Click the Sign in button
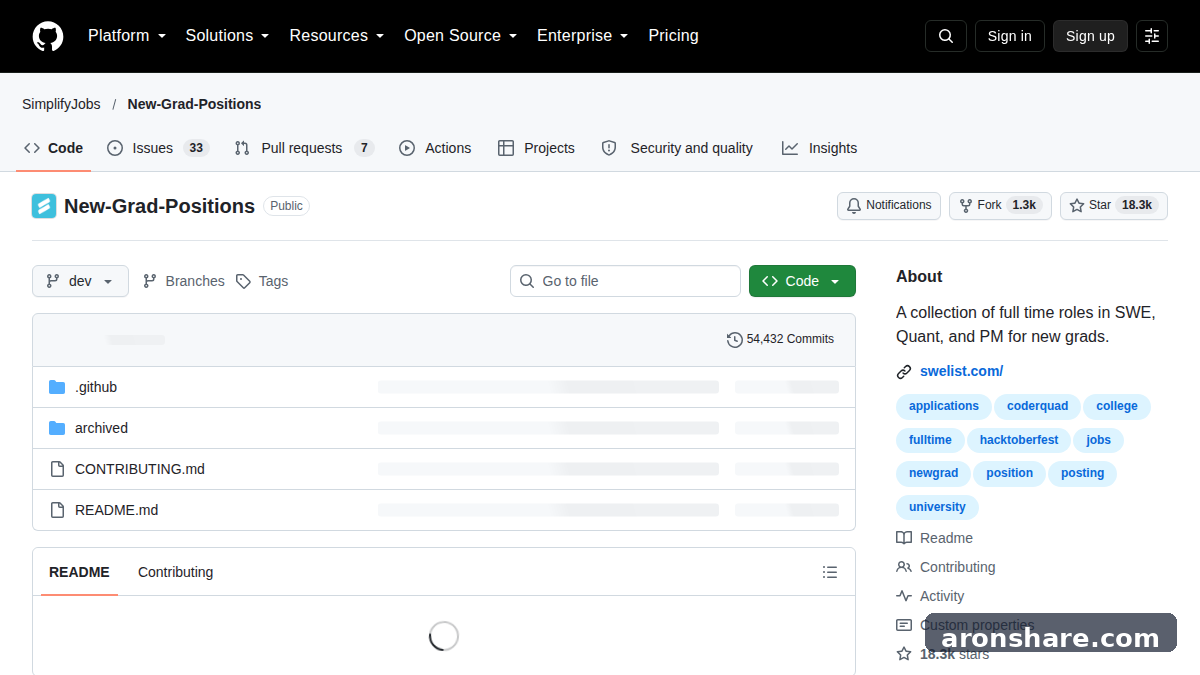Image resolution: width=1200 pixels, height=675 pixels. tap(1010, 36)
